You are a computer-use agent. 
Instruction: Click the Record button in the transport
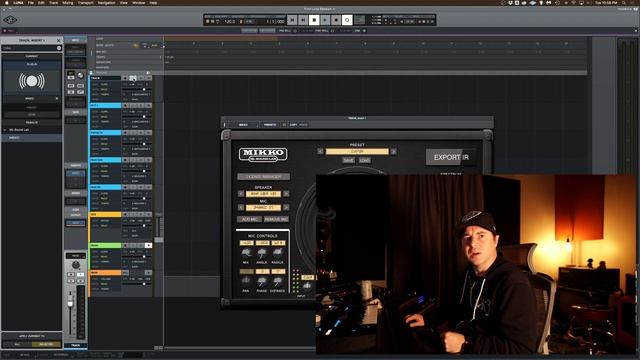(x=336, y=20)
